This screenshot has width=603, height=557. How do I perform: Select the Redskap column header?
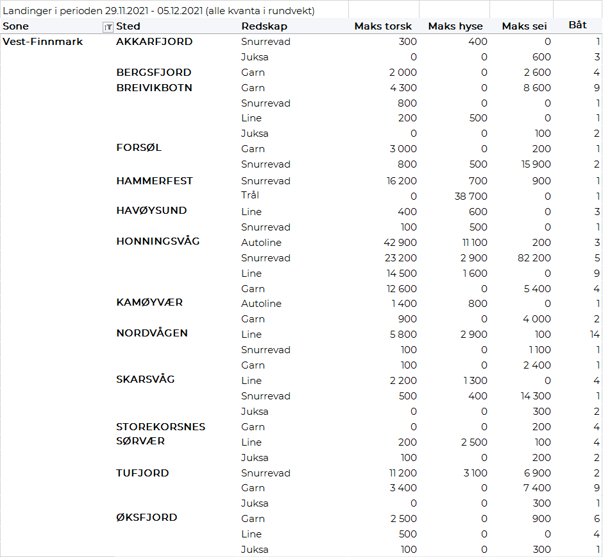pos(264,26)
